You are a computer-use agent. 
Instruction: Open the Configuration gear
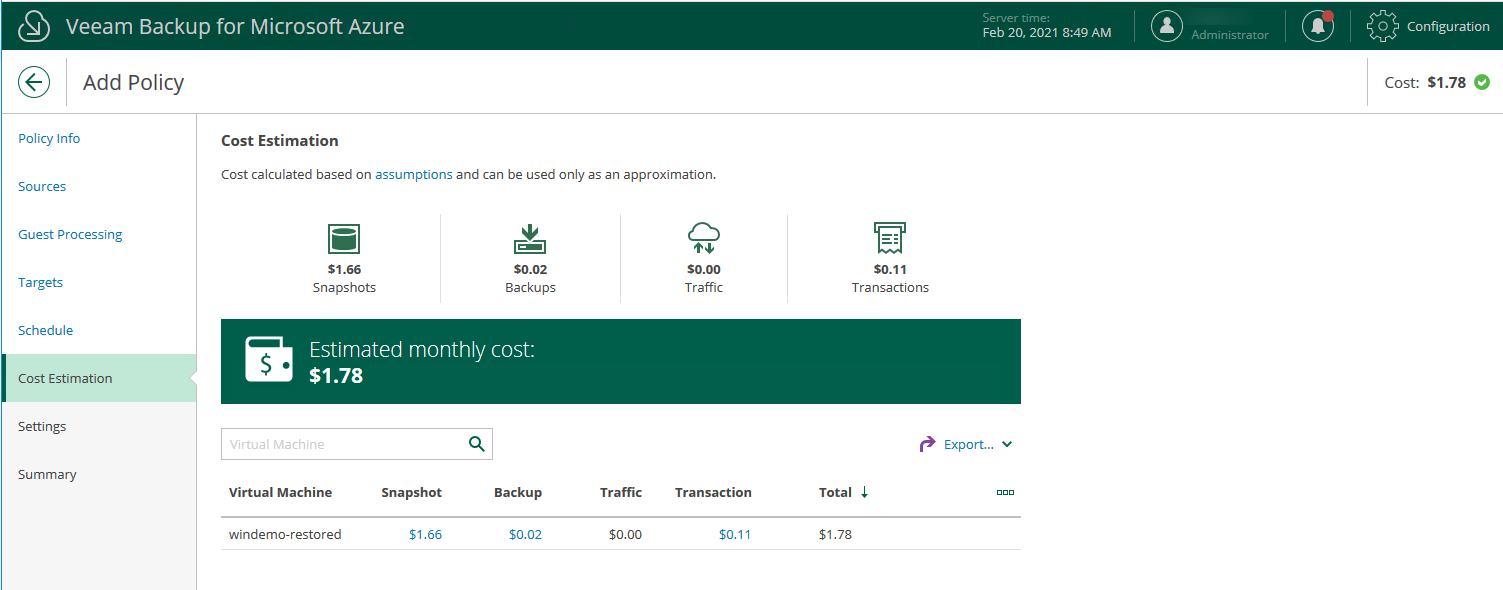pyautogui.click(x=1382, y=27)
